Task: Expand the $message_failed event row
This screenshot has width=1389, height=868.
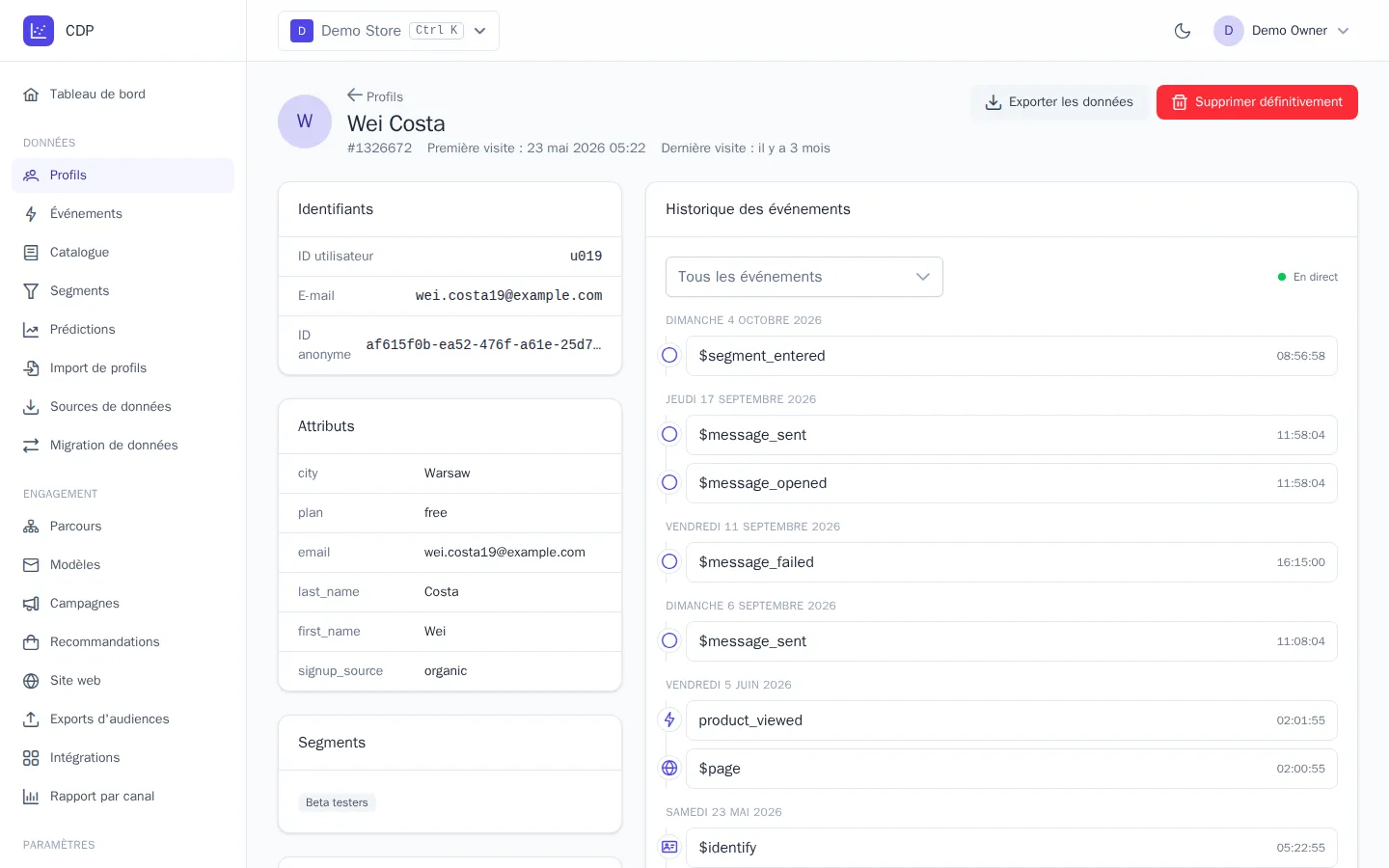Action: (x=1011, y=562)
